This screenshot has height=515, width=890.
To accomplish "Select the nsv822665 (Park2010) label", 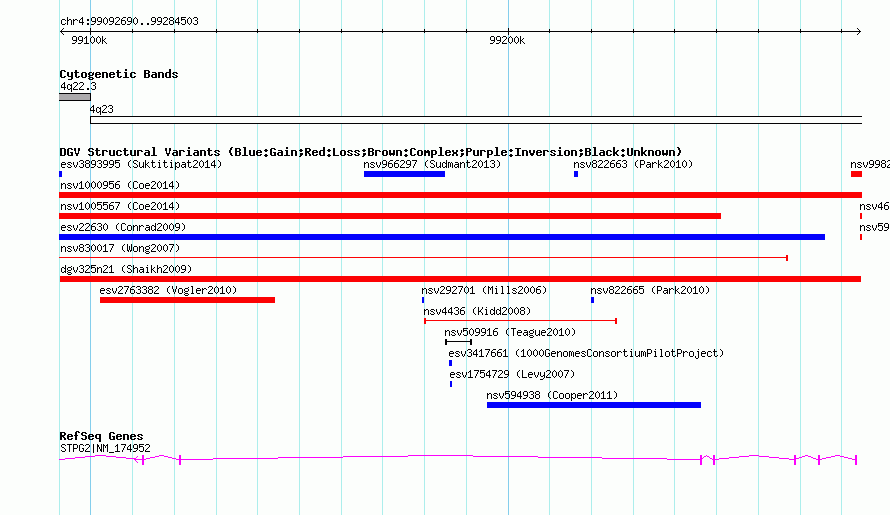I will tap(650, 290).
